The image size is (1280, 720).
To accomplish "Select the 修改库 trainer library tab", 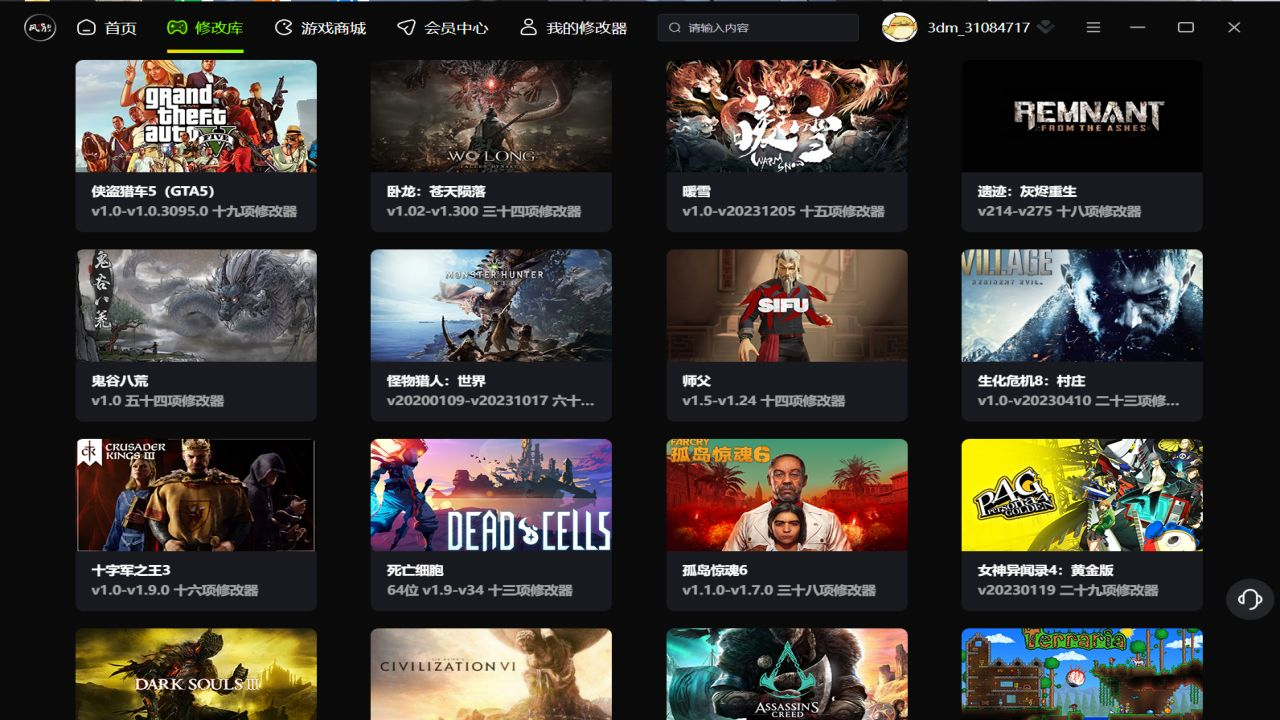I will [205, 28].
